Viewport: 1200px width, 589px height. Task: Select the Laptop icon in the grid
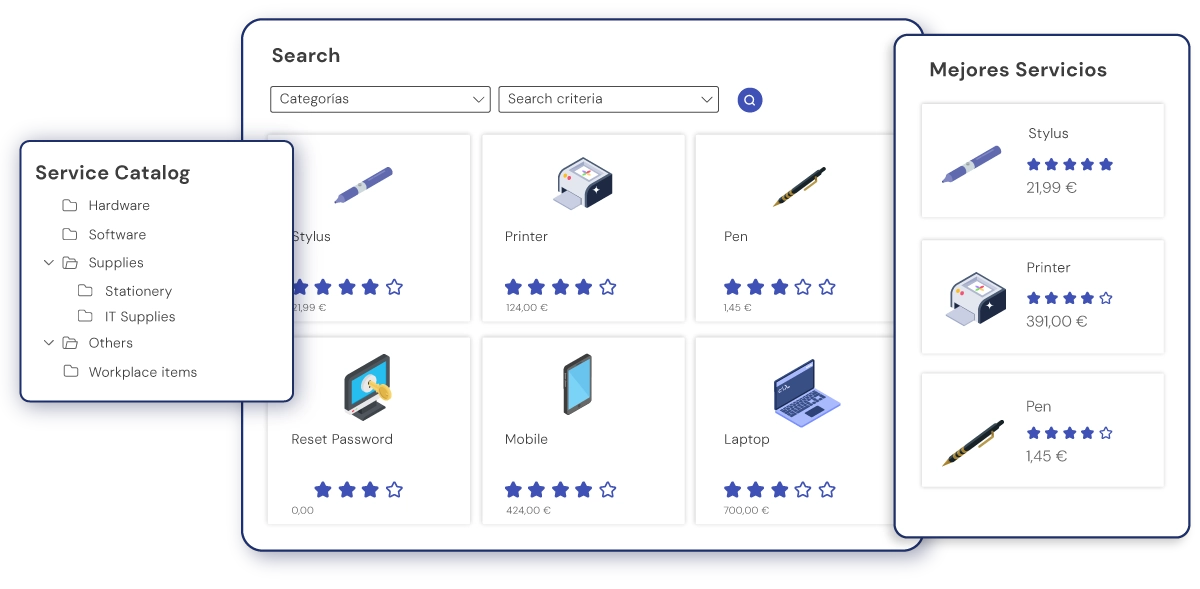(x=803, y=388)
